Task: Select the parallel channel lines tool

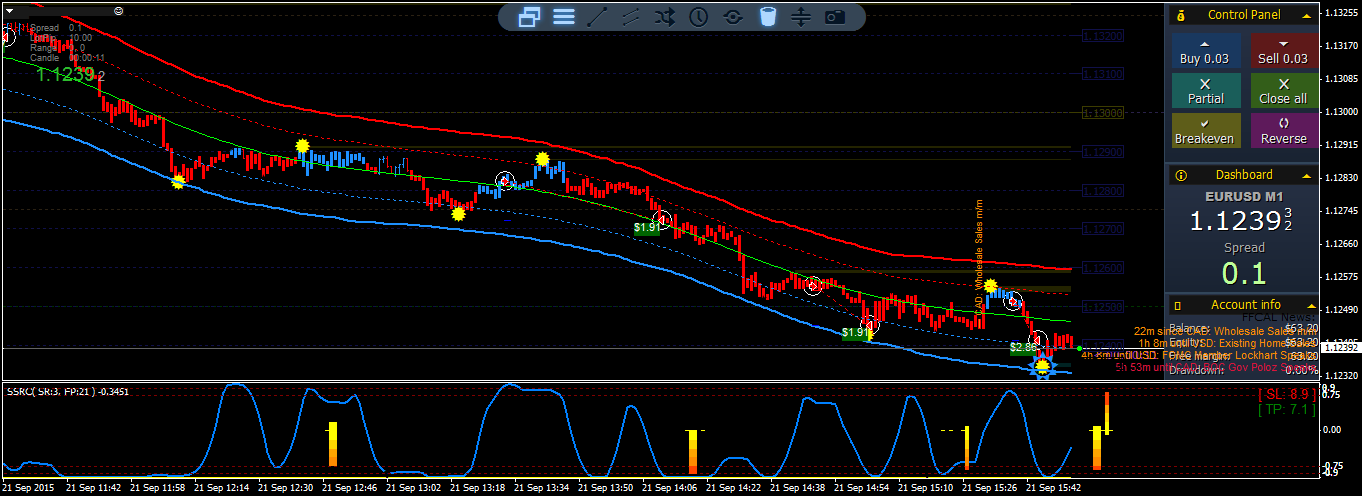Action: 630,16
